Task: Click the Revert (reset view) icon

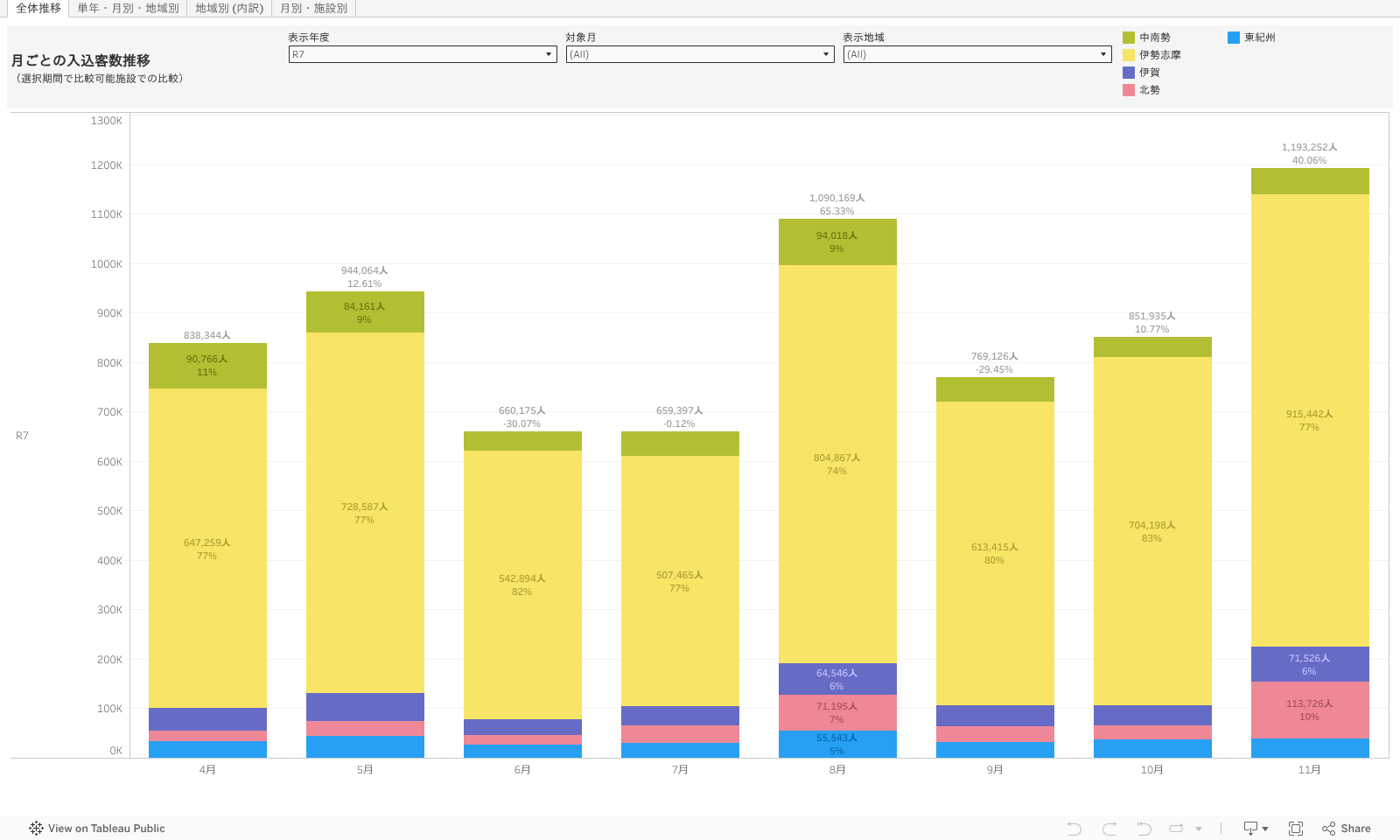Action: coord(1144,829)
